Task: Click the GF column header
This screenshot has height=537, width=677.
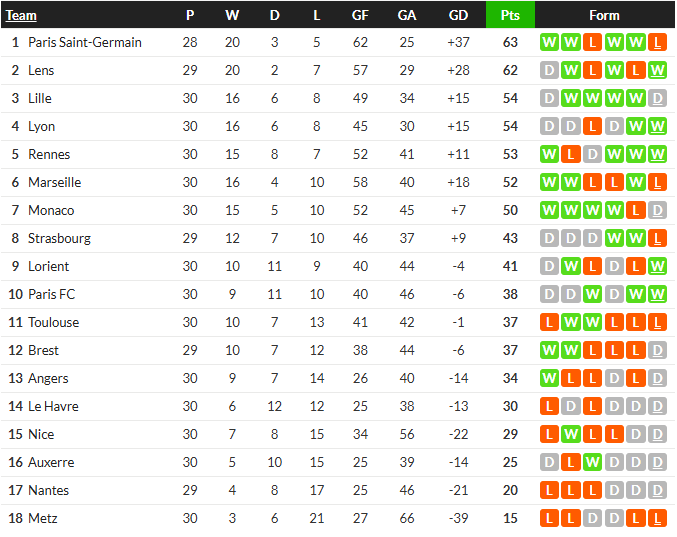Action: pos(360,16)
